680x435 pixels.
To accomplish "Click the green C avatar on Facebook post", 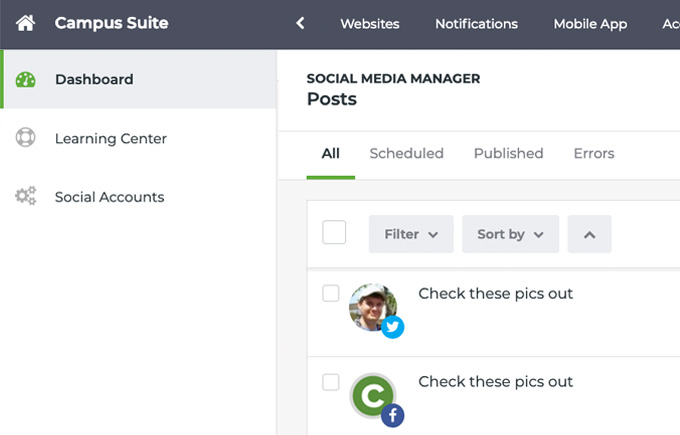I will pyautogui.click(x=372, y=395).
